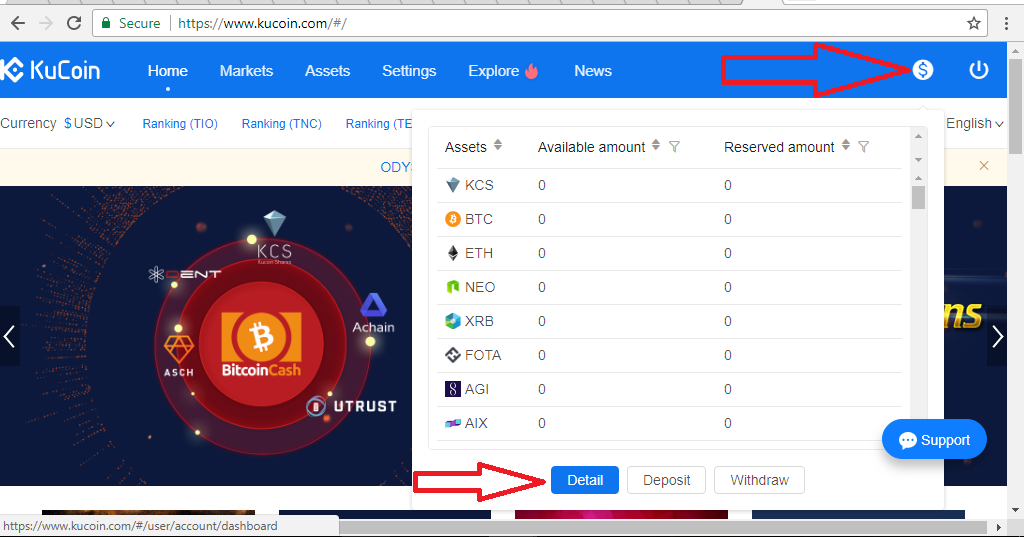Open the Assets menu
The width and height of the screenshot is (1024, 537).
pos(327,71)
